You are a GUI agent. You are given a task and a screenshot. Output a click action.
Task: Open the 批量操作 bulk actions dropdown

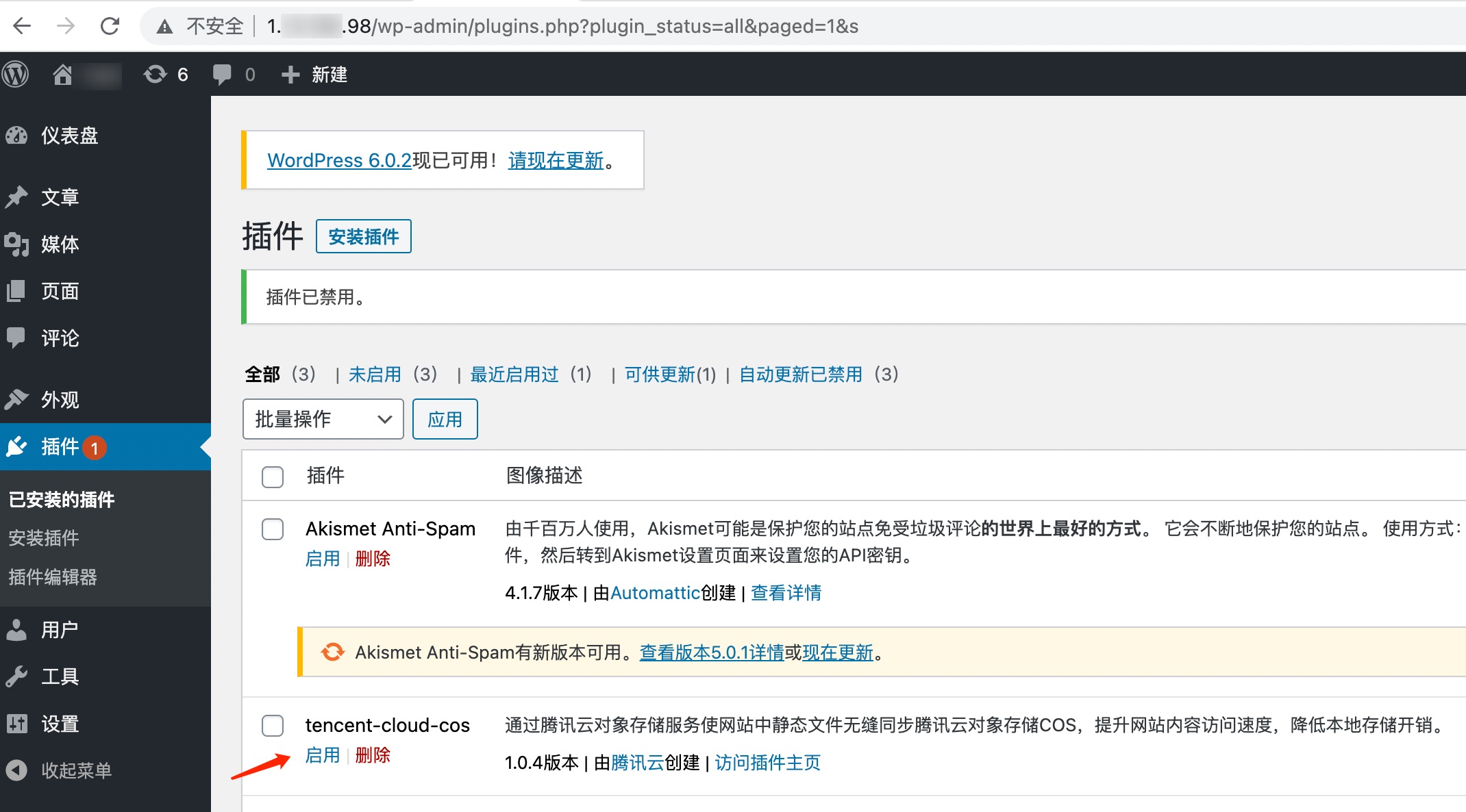coord(323,419)
